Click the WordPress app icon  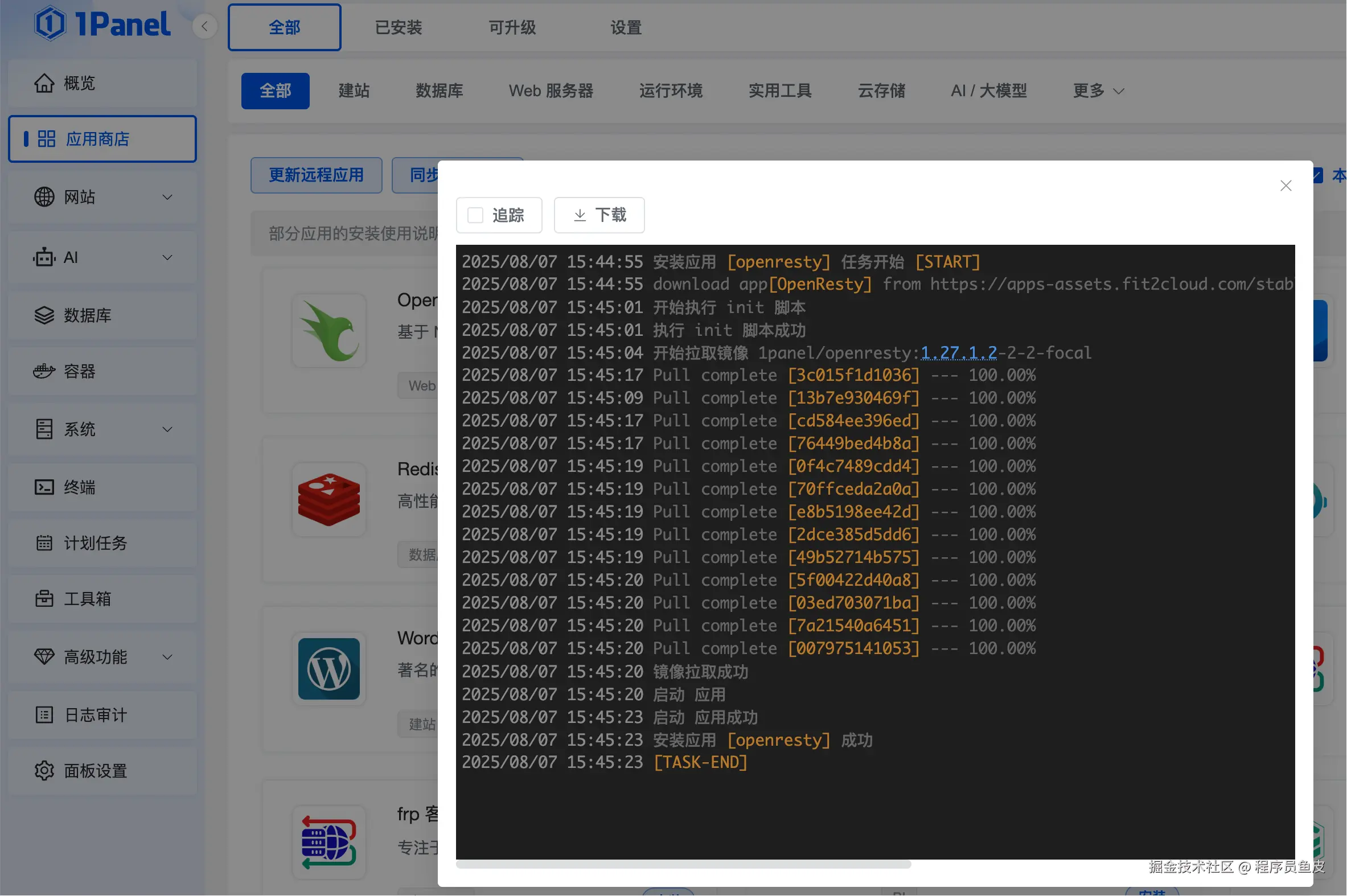click(329, 668)
